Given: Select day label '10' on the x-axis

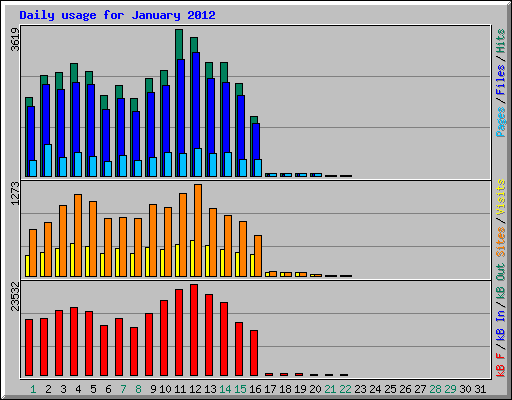Looking at the screenshot, I should point(165,389).
